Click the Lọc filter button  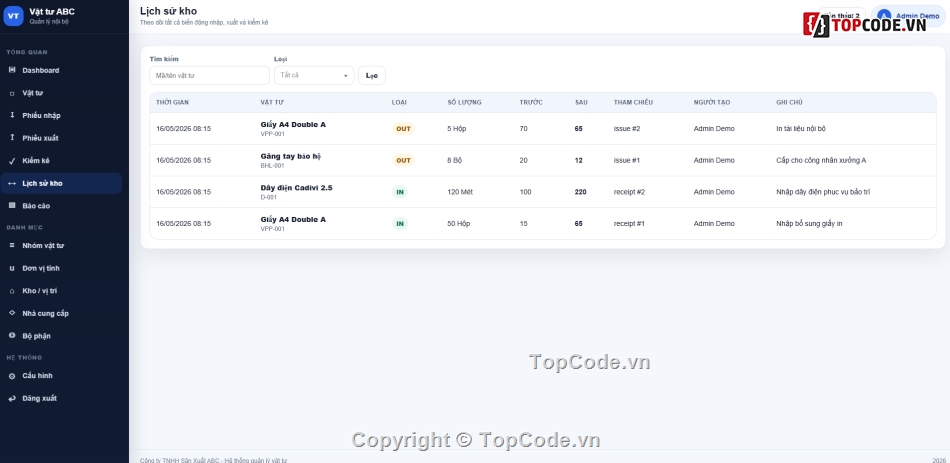[371, 75]
